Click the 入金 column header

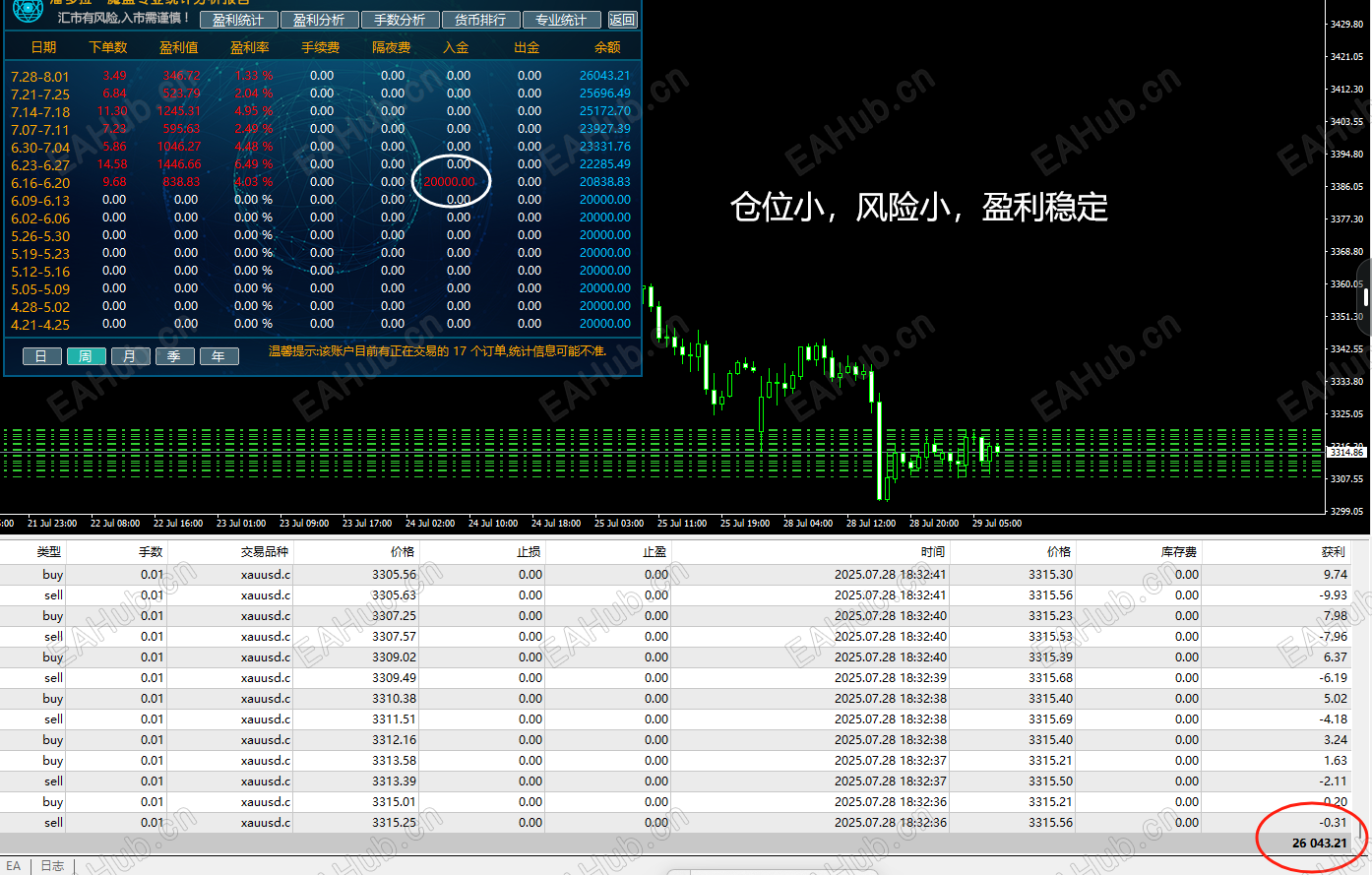coord(456,47)
